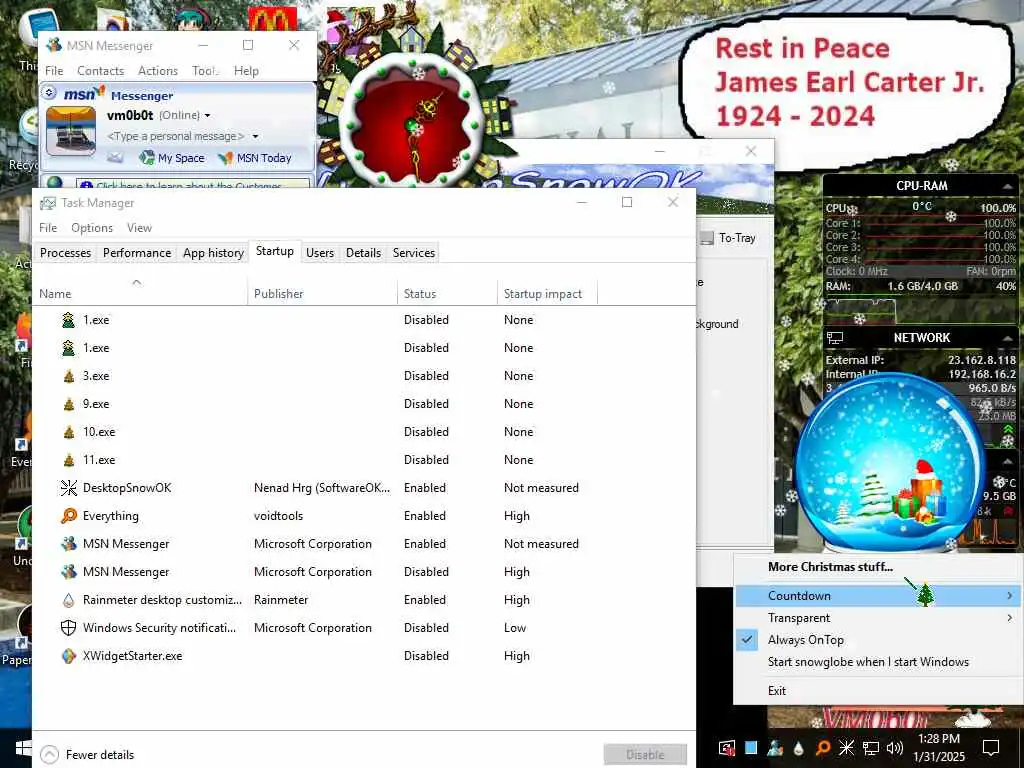The height and width of the screenshot is (768, 1024).
Task: Open the vm0b0t Online status dropdown
Action: [x=208, y=116]
